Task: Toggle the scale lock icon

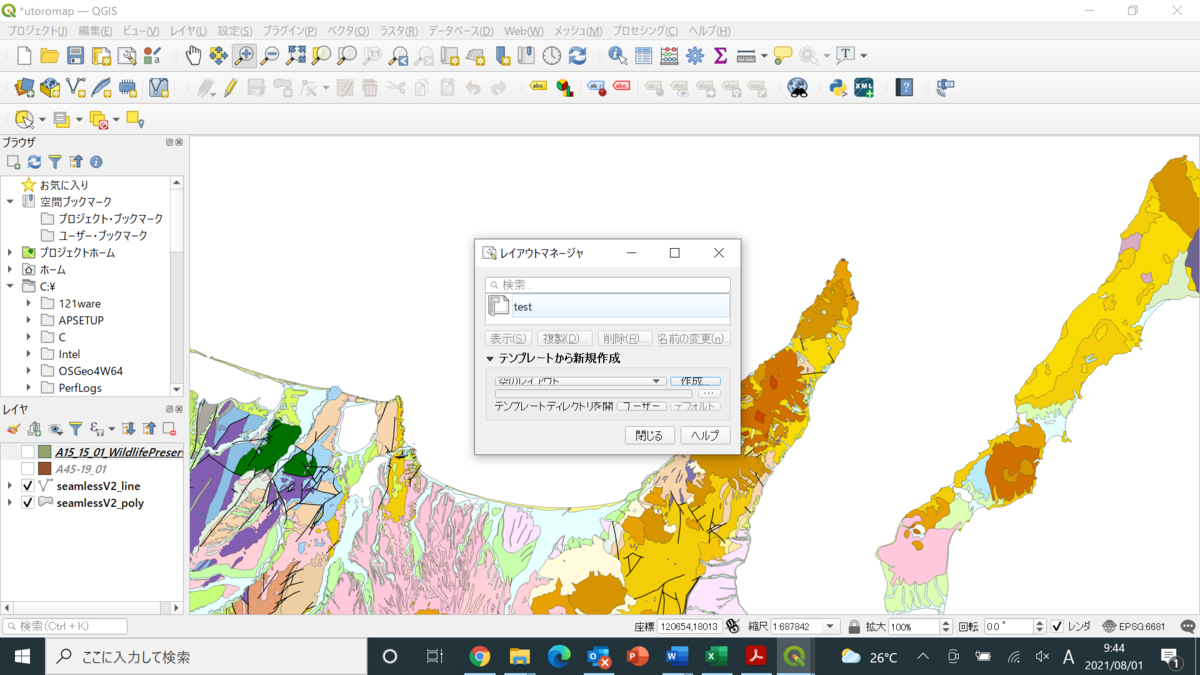Action: click(x=854, y=627)
